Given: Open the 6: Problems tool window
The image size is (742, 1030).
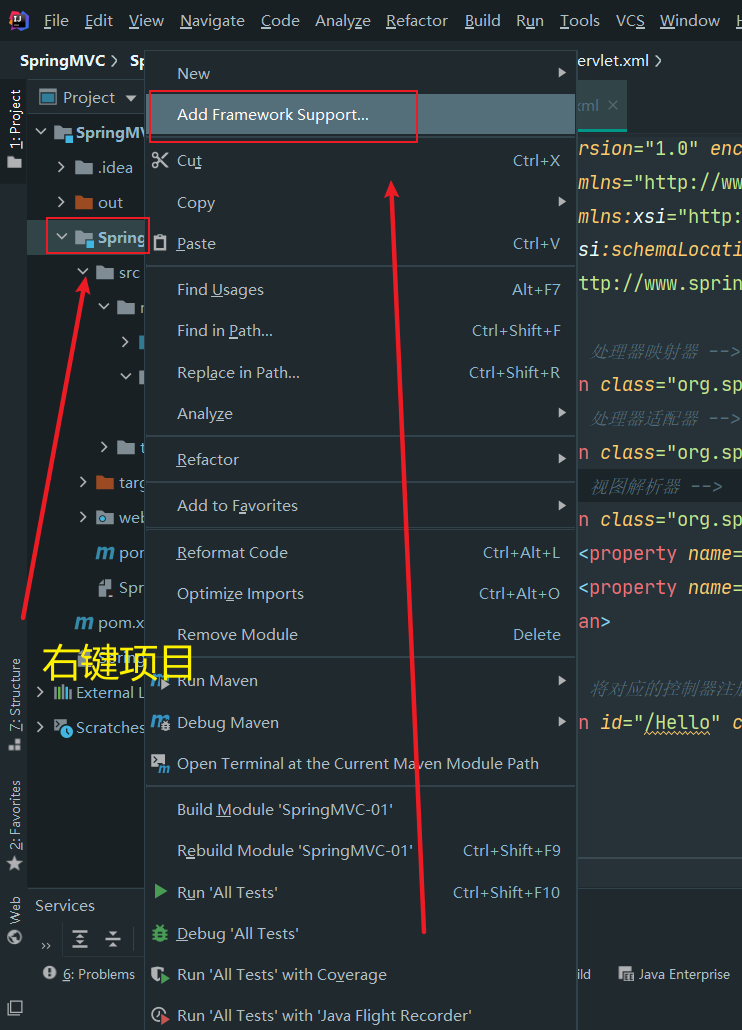Looking at the screenshot, I should pyautogui.click(x=89, y=974).
